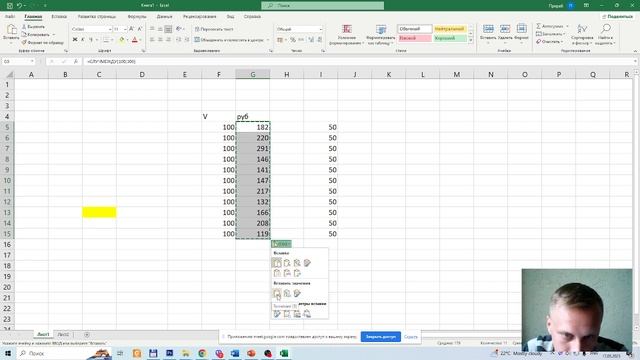Image resolution: width=640 pixels, height=360 pixels.
Task: Click the red font color icon
Action: 135,40
